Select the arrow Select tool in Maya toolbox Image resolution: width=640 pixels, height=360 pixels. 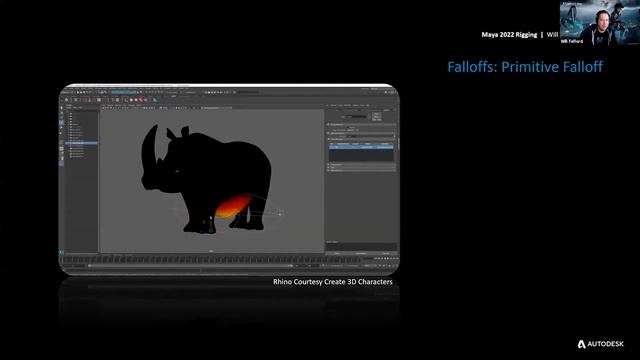pyautogui.click(x=62, y=108)
